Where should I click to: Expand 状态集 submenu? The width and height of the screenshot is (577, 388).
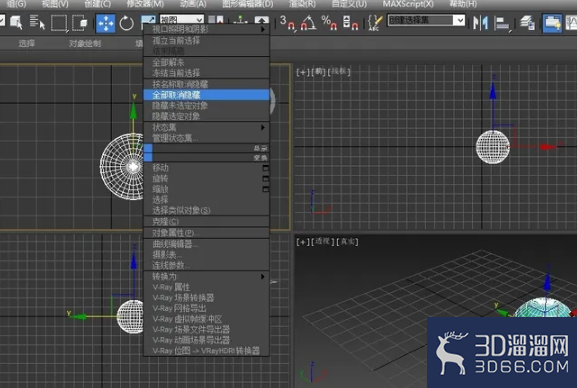[x=206, y=127]
